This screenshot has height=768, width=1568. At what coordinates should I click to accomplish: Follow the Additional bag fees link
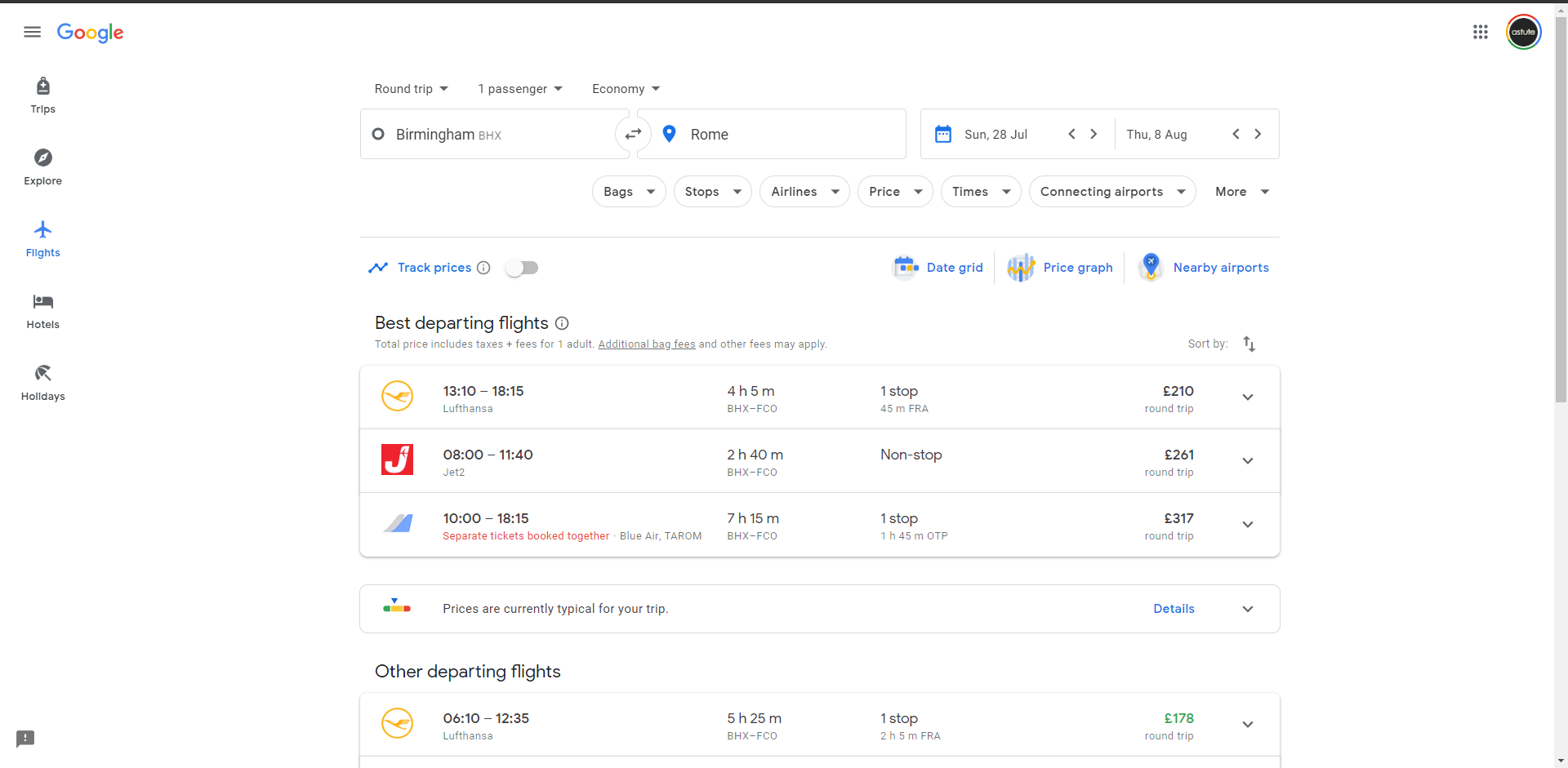coord(646,344)
